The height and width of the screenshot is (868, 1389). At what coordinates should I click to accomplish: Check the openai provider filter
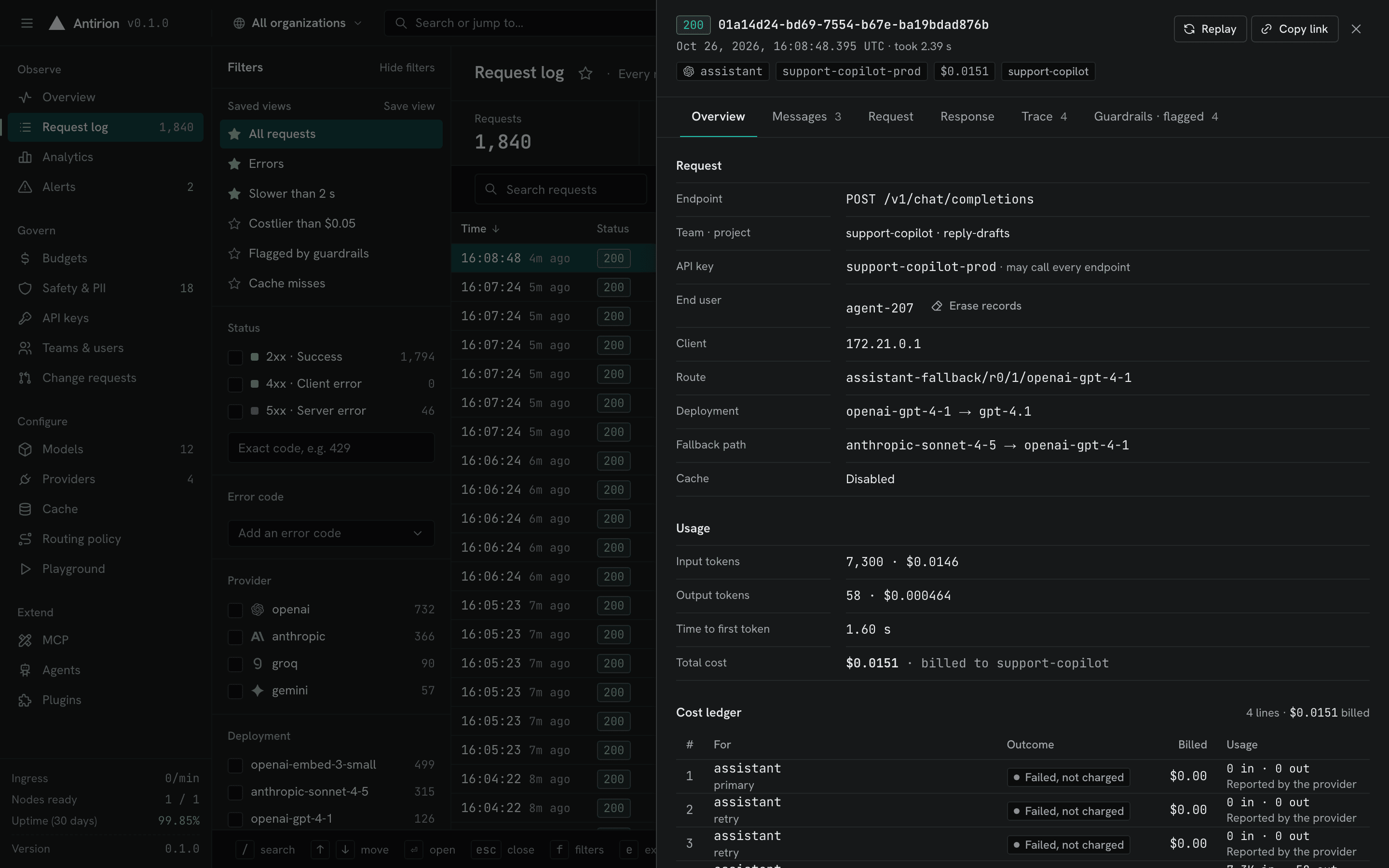coord(235,610)
